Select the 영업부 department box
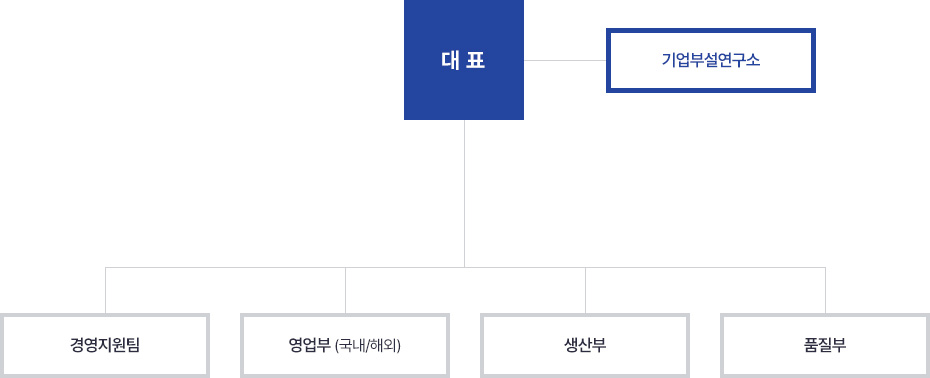 (345, 346)
